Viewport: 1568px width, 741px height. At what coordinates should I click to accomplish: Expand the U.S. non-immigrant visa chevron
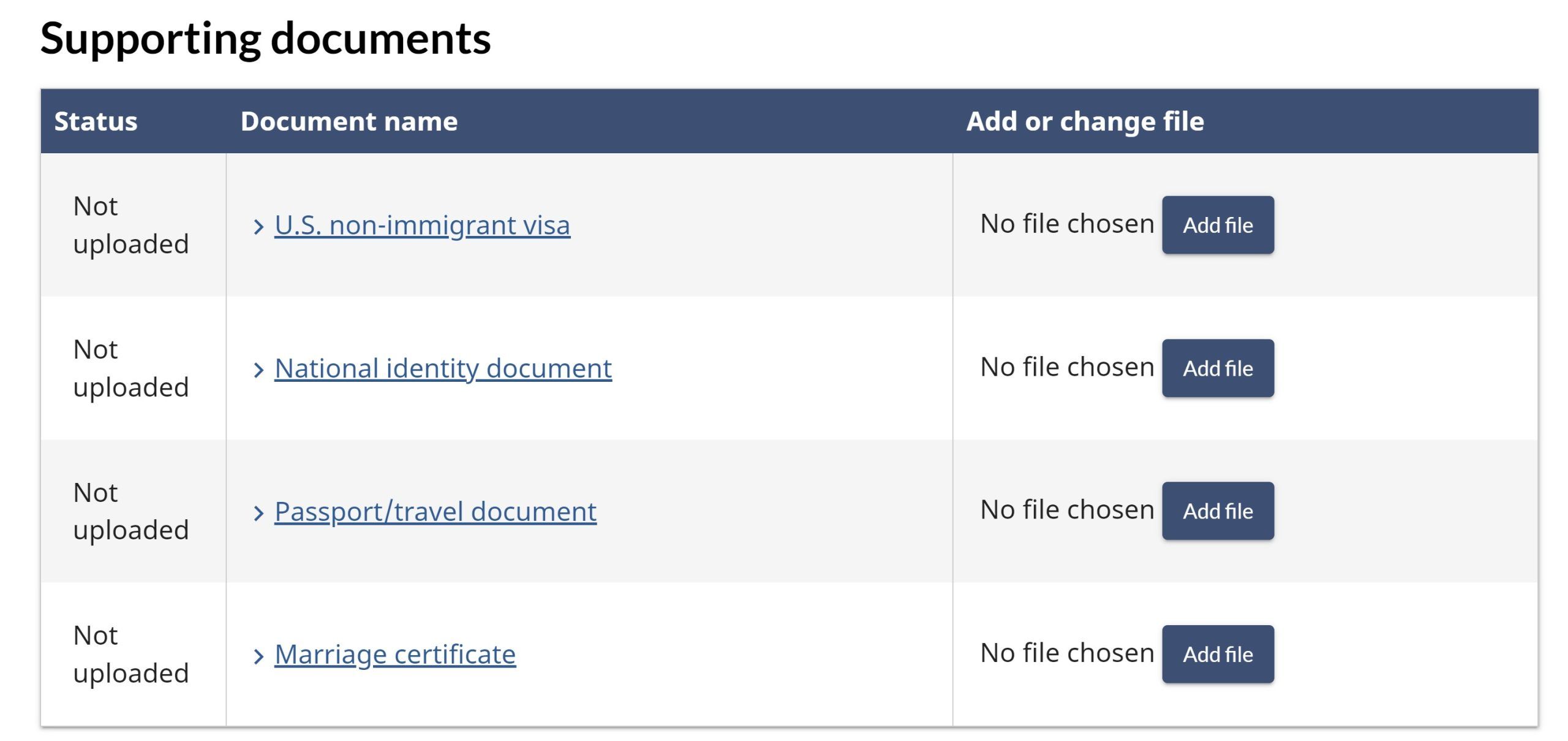click(258, 227)
